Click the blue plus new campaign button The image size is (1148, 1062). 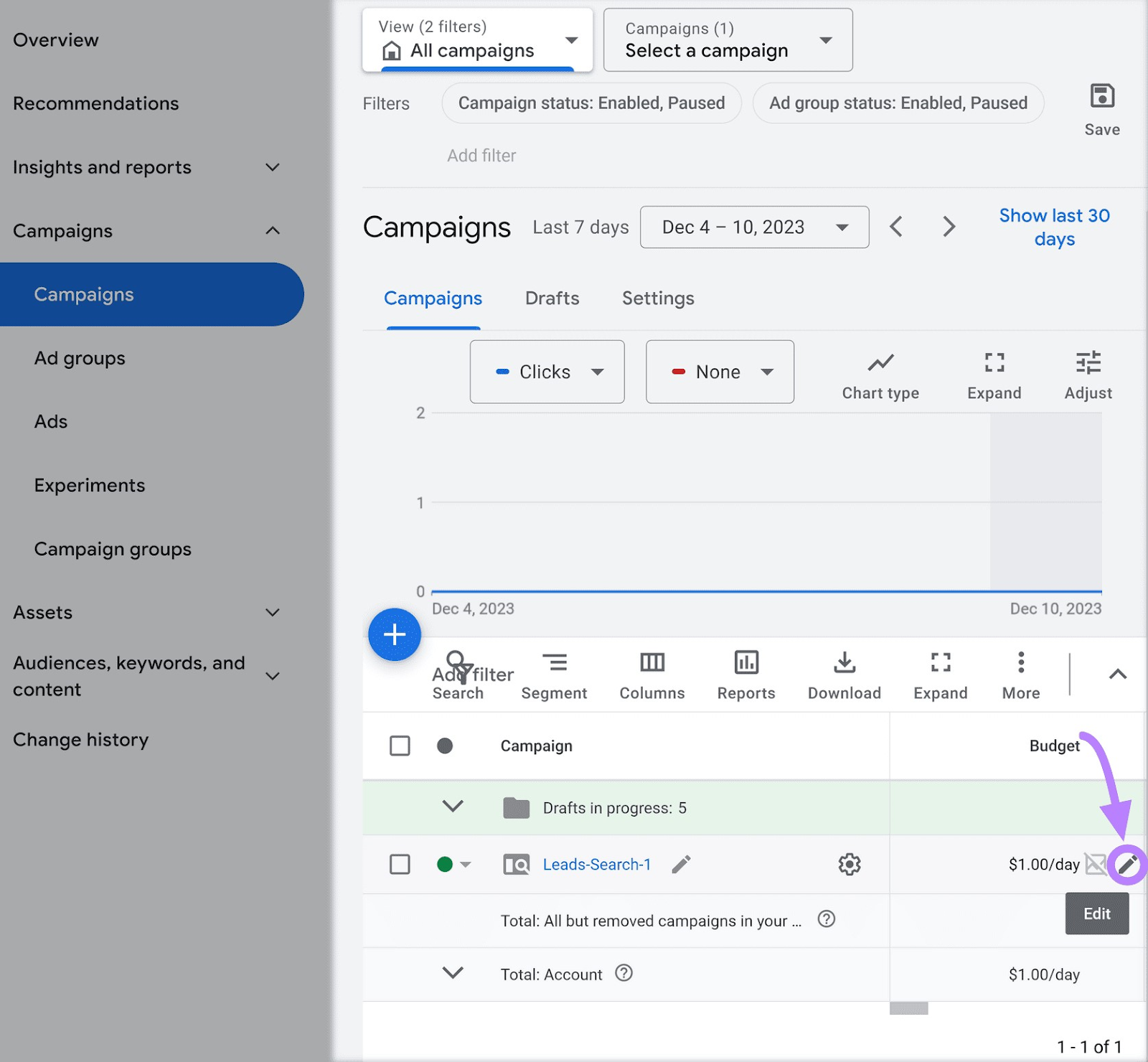coord(395,634)
